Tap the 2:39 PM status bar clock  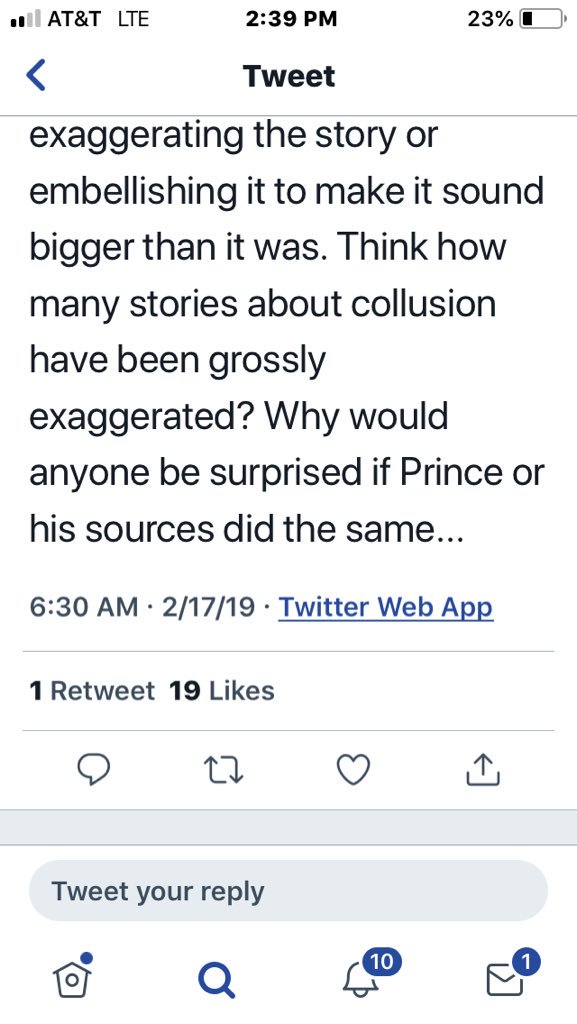coord(291,19)
